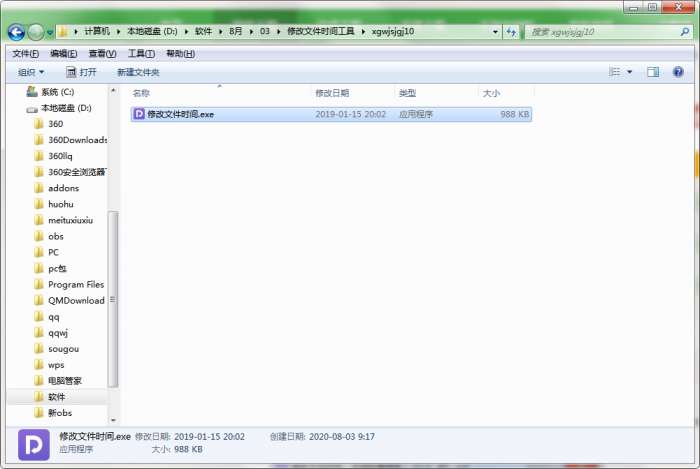Click the 2019-01-15 20:02 date cell

(x=350, y=114)
